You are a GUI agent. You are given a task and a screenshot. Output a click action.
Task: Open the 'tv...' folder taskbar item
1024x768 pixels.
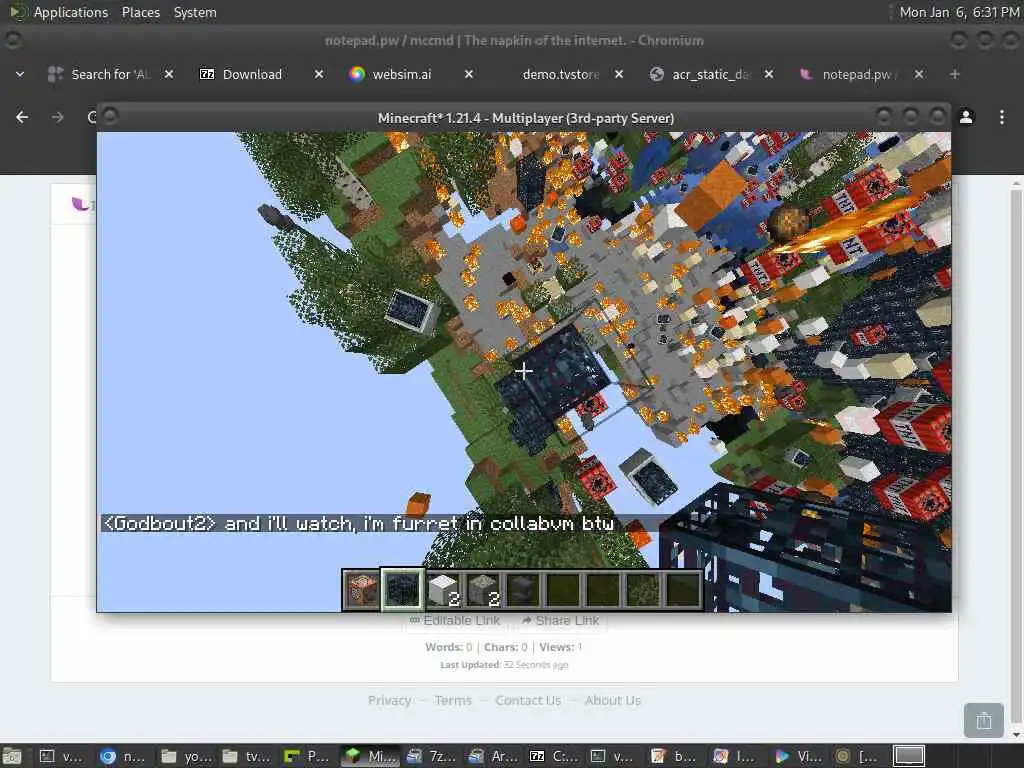[x=247, y=756]
